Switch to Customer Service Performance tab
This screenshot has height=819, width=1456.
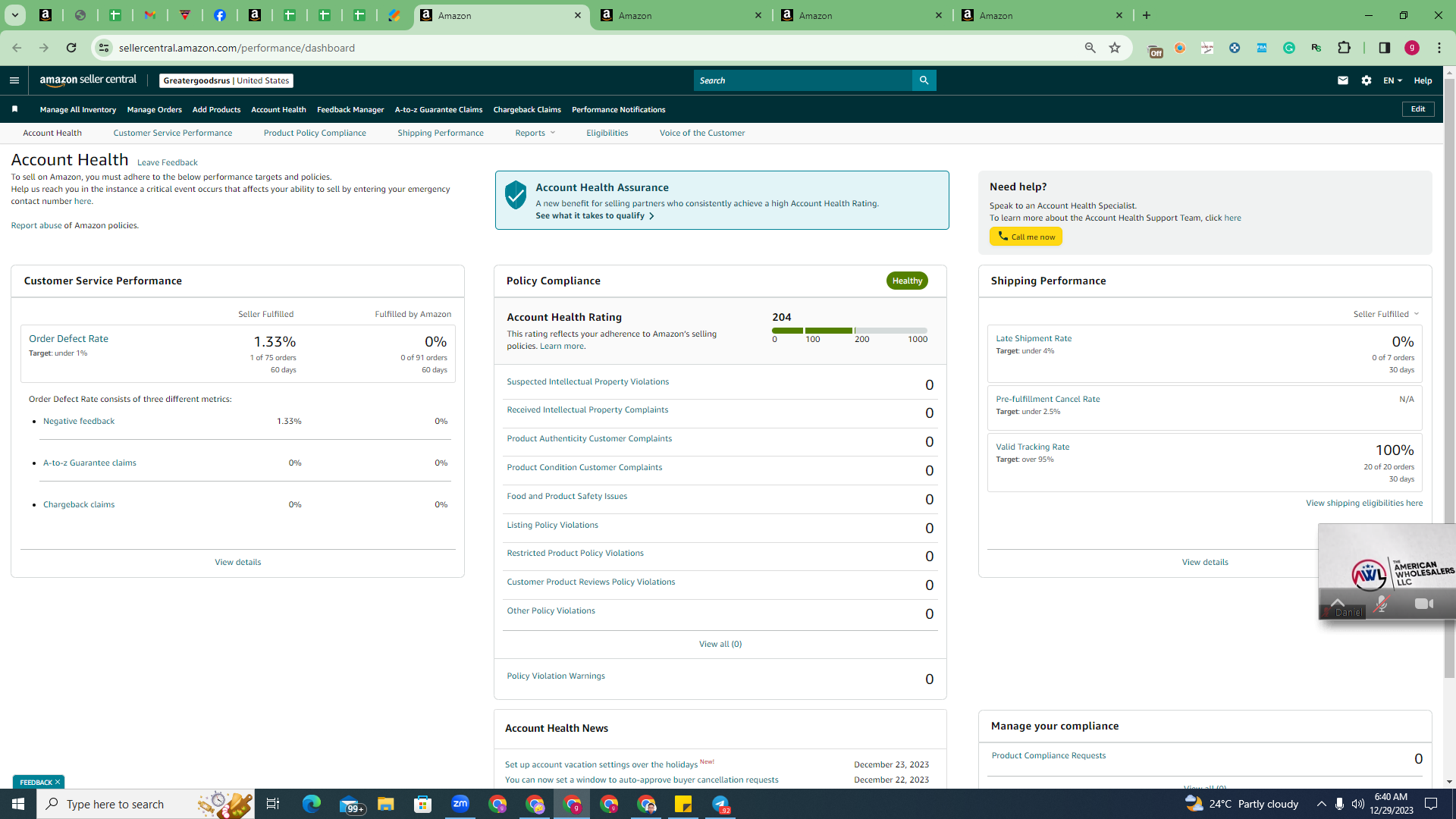173,133
